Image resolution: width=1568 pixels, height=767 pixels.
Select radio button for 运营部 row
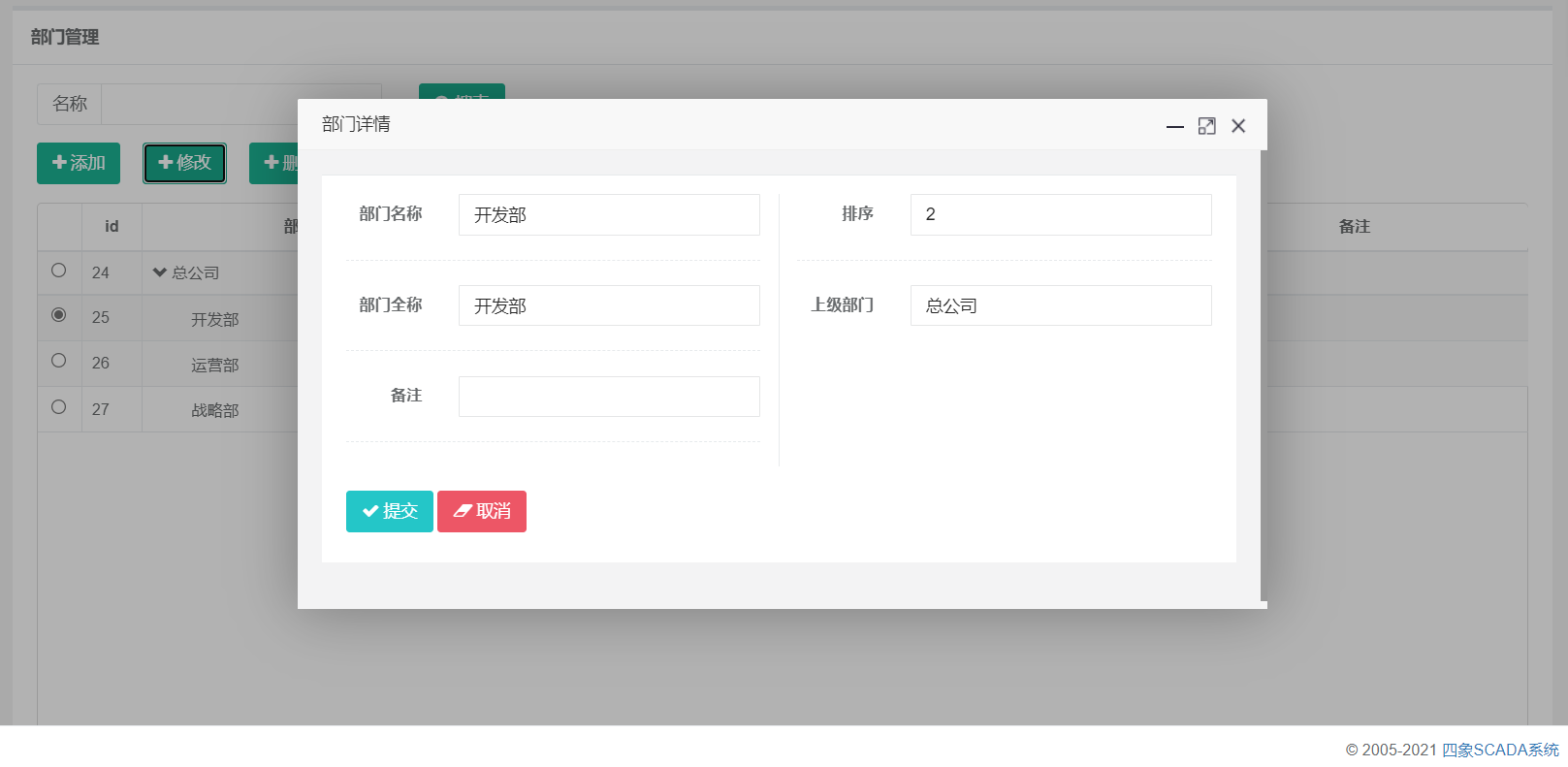coord(59,361)
